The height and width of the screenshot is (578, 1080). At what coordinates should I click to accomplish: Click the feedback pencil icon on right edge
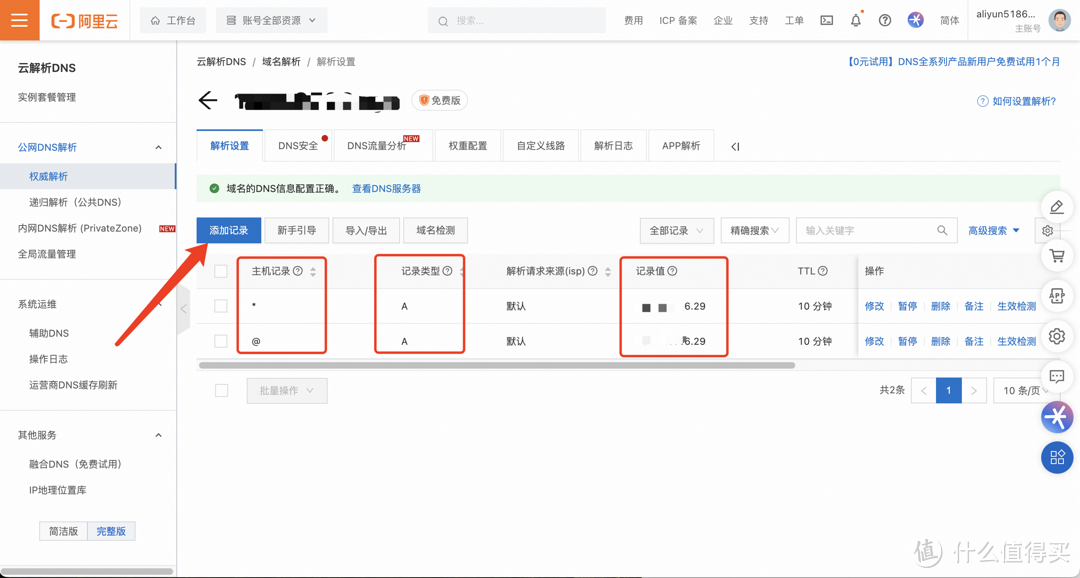coord(1057,206)
